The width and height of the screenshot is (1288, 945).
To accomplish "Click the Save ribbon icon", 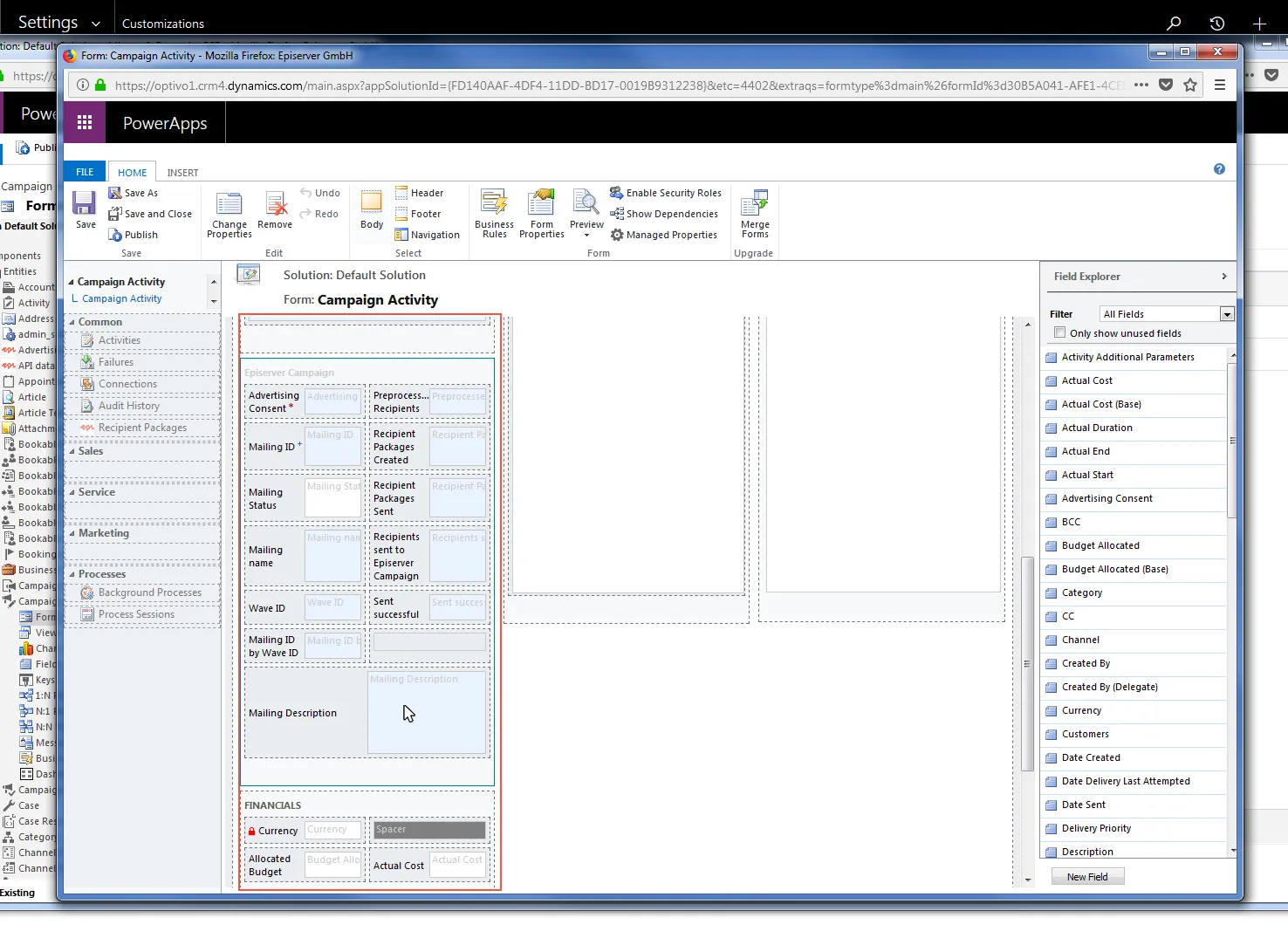I will tap(85, 209).
